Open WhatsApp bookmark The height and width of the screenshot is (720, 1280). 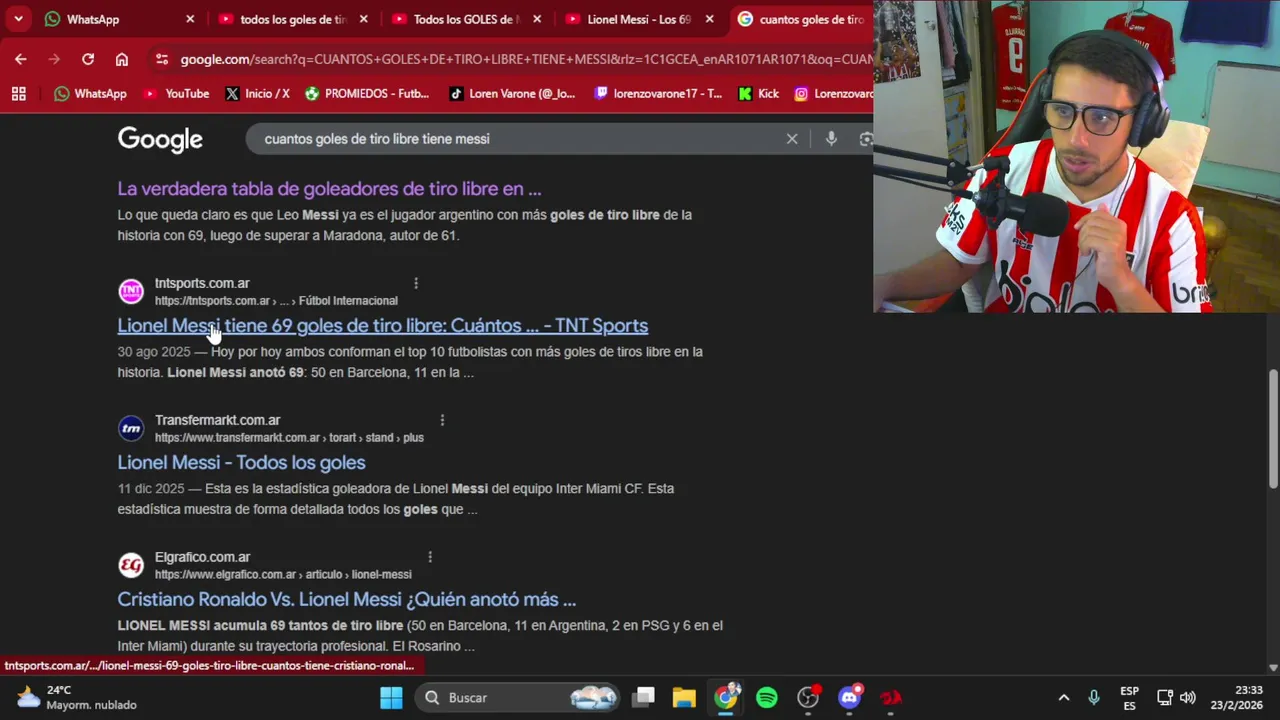click(91, 93)
